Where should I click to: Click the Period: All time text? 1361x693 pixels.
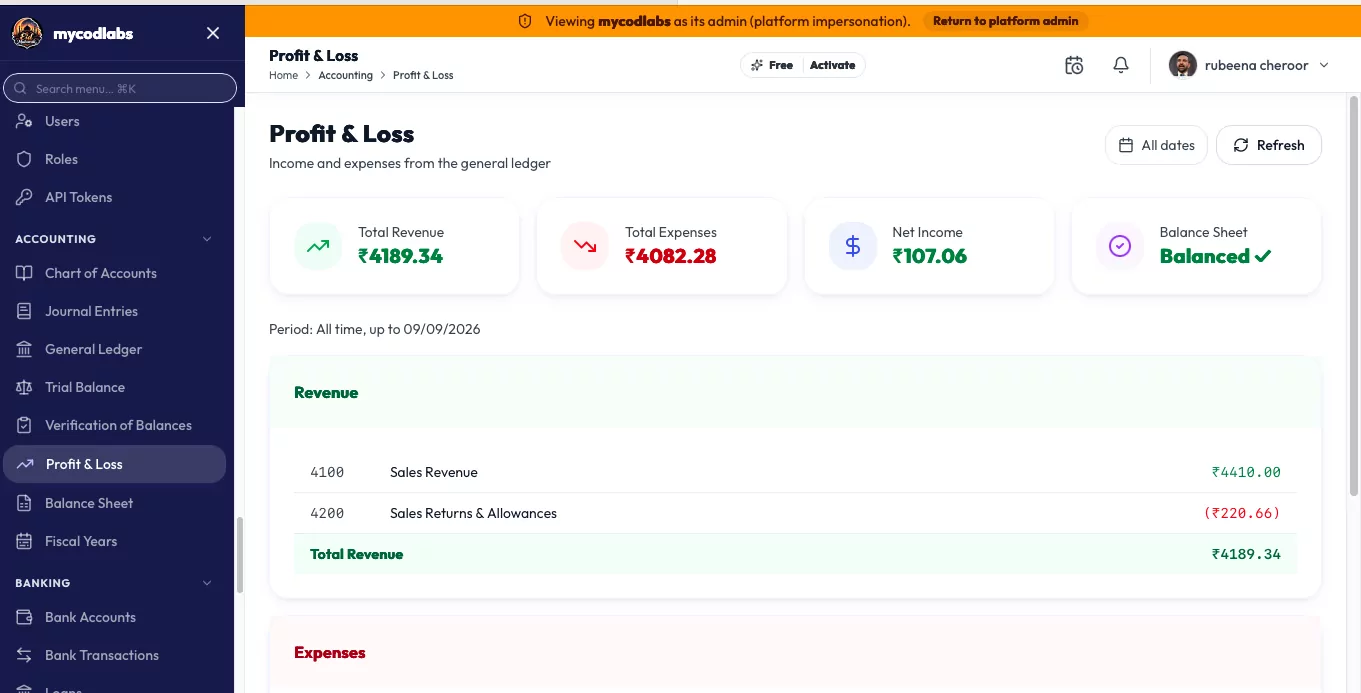coord(375,329)
